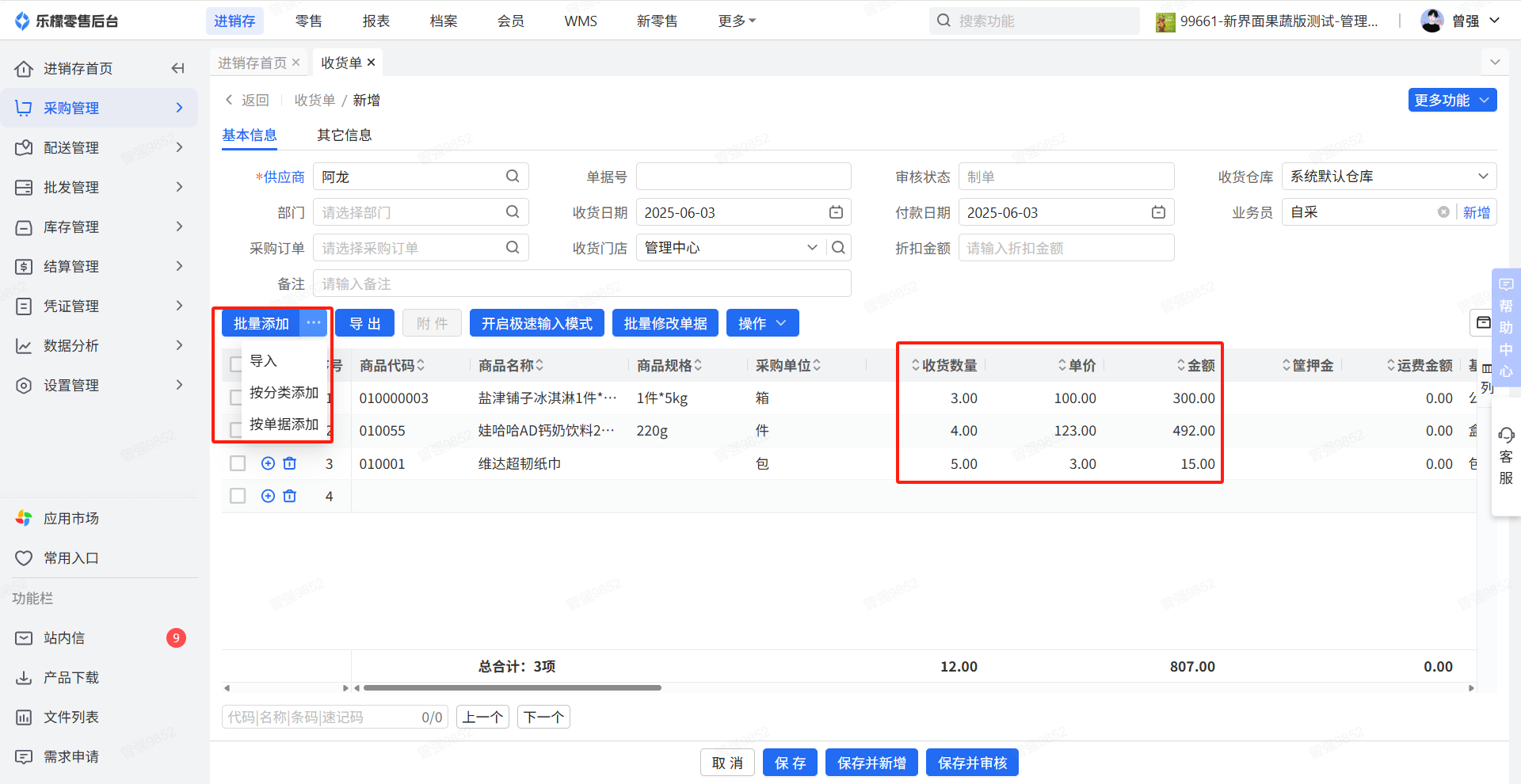Click the 结算管理 icon in the sidebar
The image size is (1521, 784).
[x=24, y=266]
